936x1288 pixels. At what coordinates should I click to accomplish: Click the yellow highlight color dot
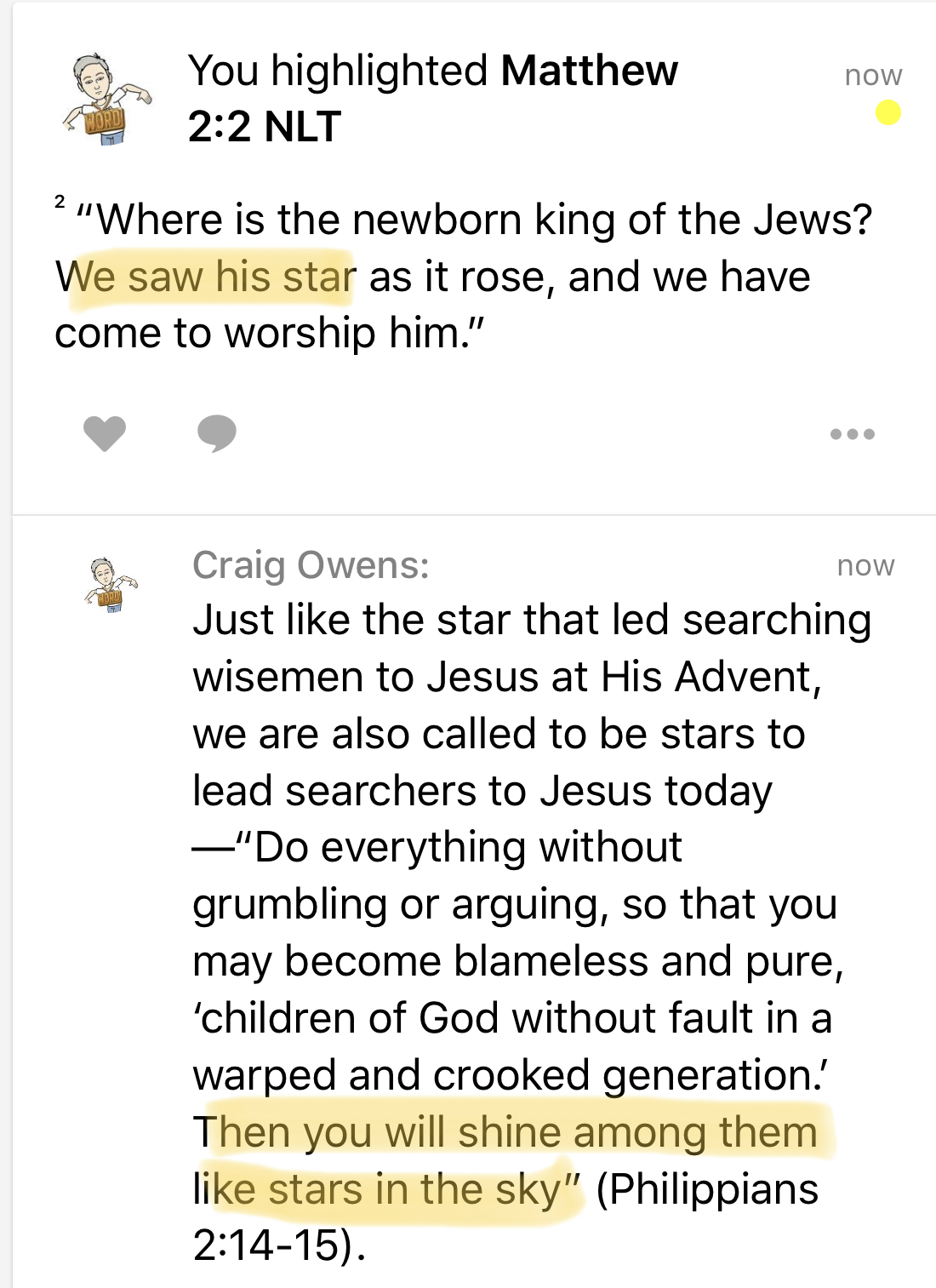888,112
